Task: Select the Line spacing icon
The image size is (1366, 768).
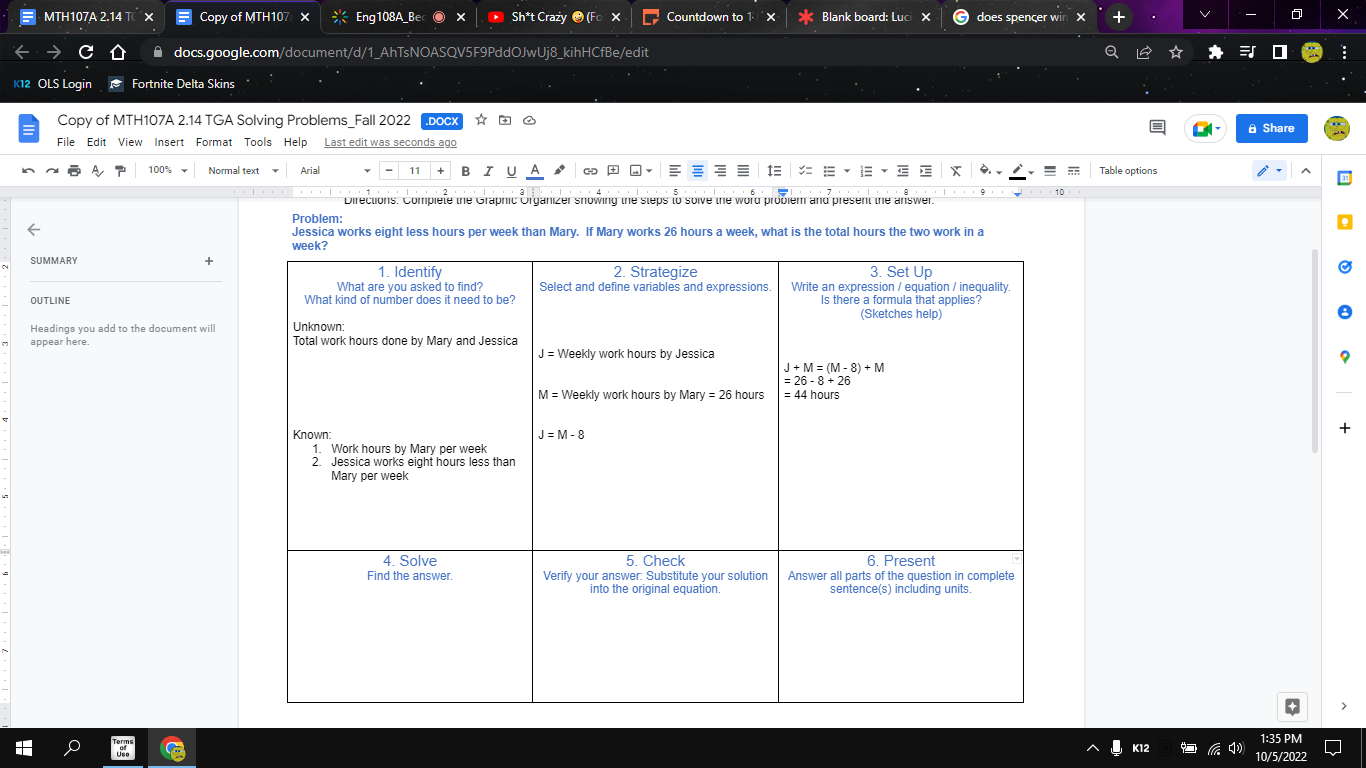Action: click(772, 170)
